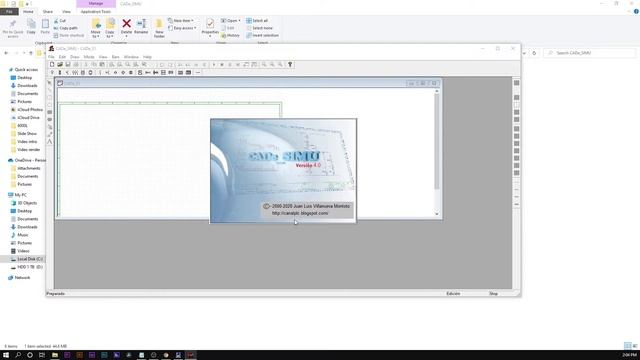Open the CADe_SIMU Mode menu
Screen dimensions: 640x360
(89, 57)
